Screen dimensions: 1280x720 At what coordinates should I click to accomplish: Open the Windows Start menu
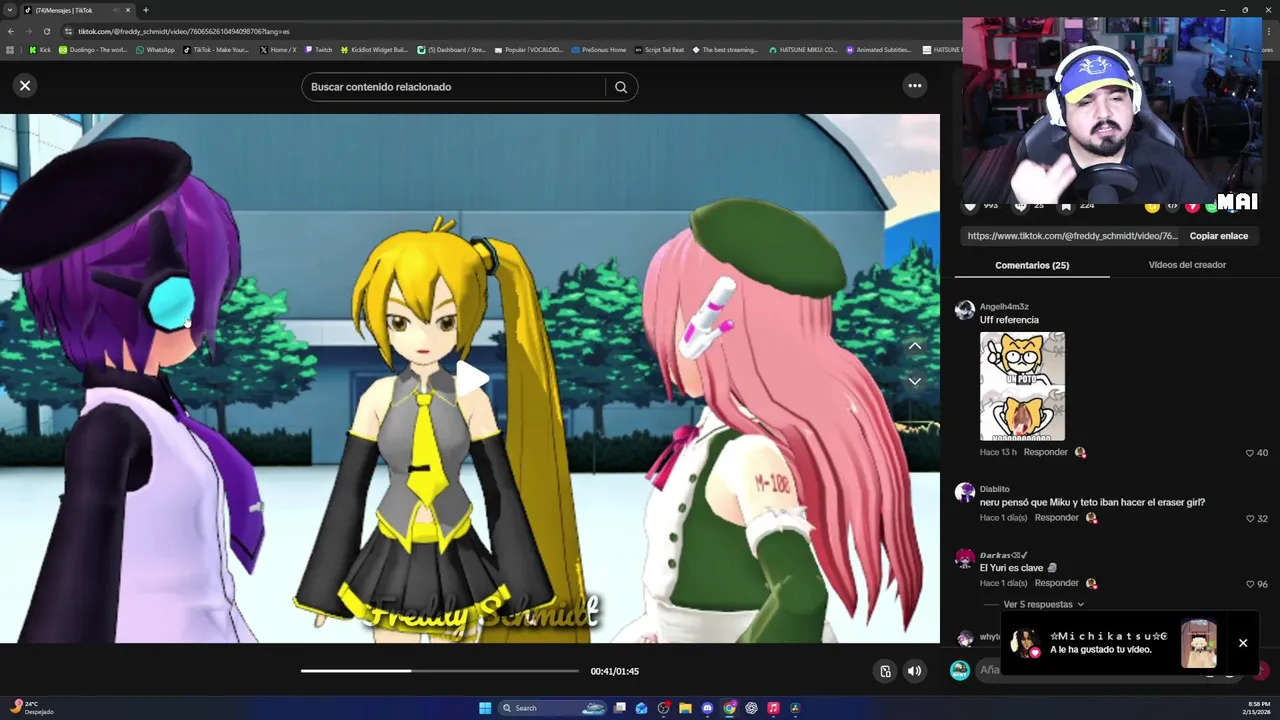tap(485, 708)
